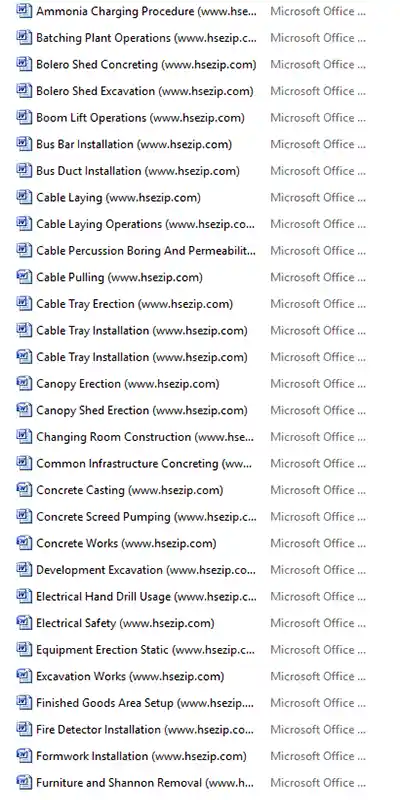Select the 'Boom Lift Operations' name text
The width and height of the screenshot is (400, 800).
pos(140,117)
